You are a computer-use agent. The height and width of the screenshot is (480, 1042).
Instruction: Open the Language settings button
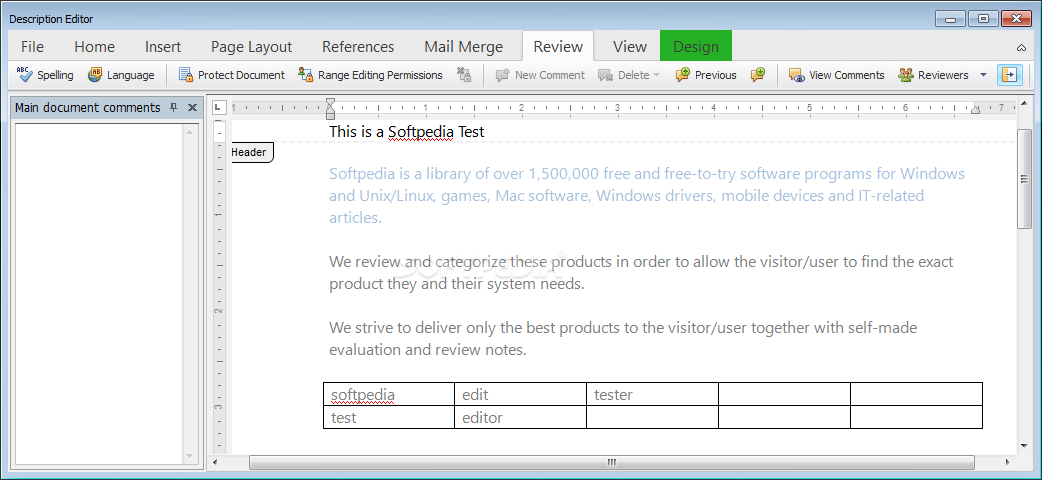coord(121,75)
